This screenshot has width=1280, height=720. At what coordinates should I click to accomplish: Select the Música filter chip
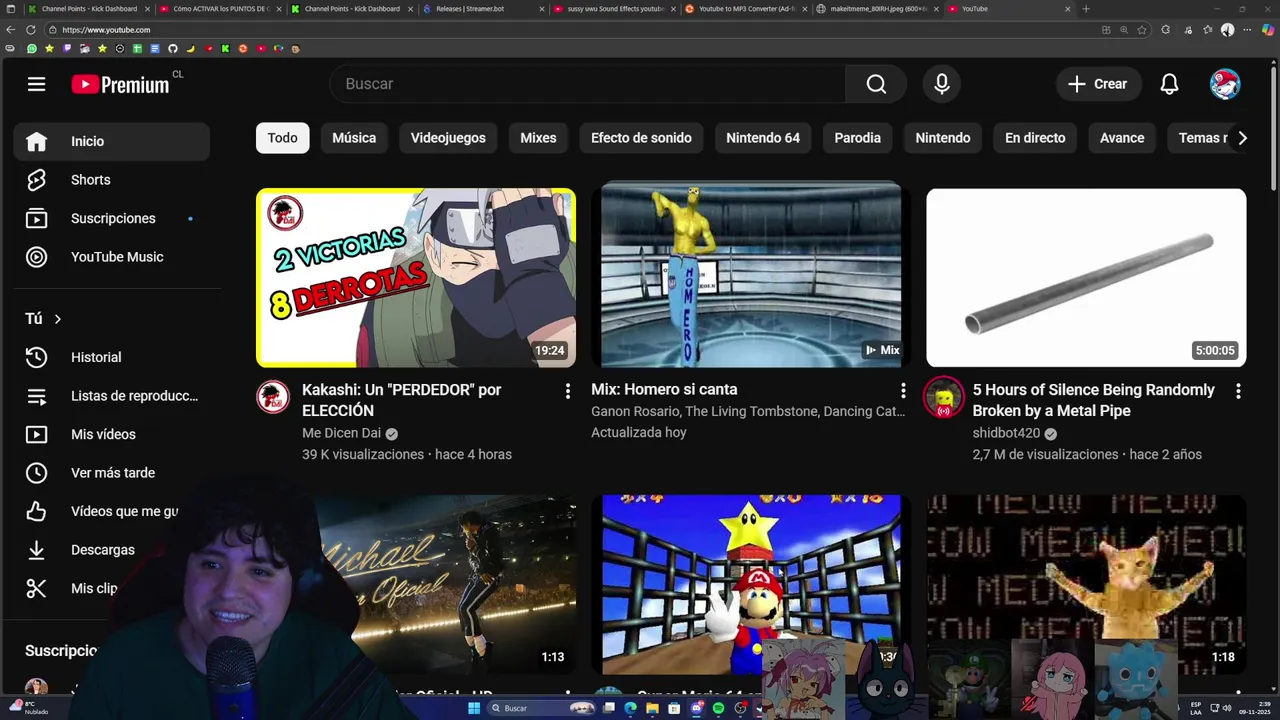(x=354, y=138)
